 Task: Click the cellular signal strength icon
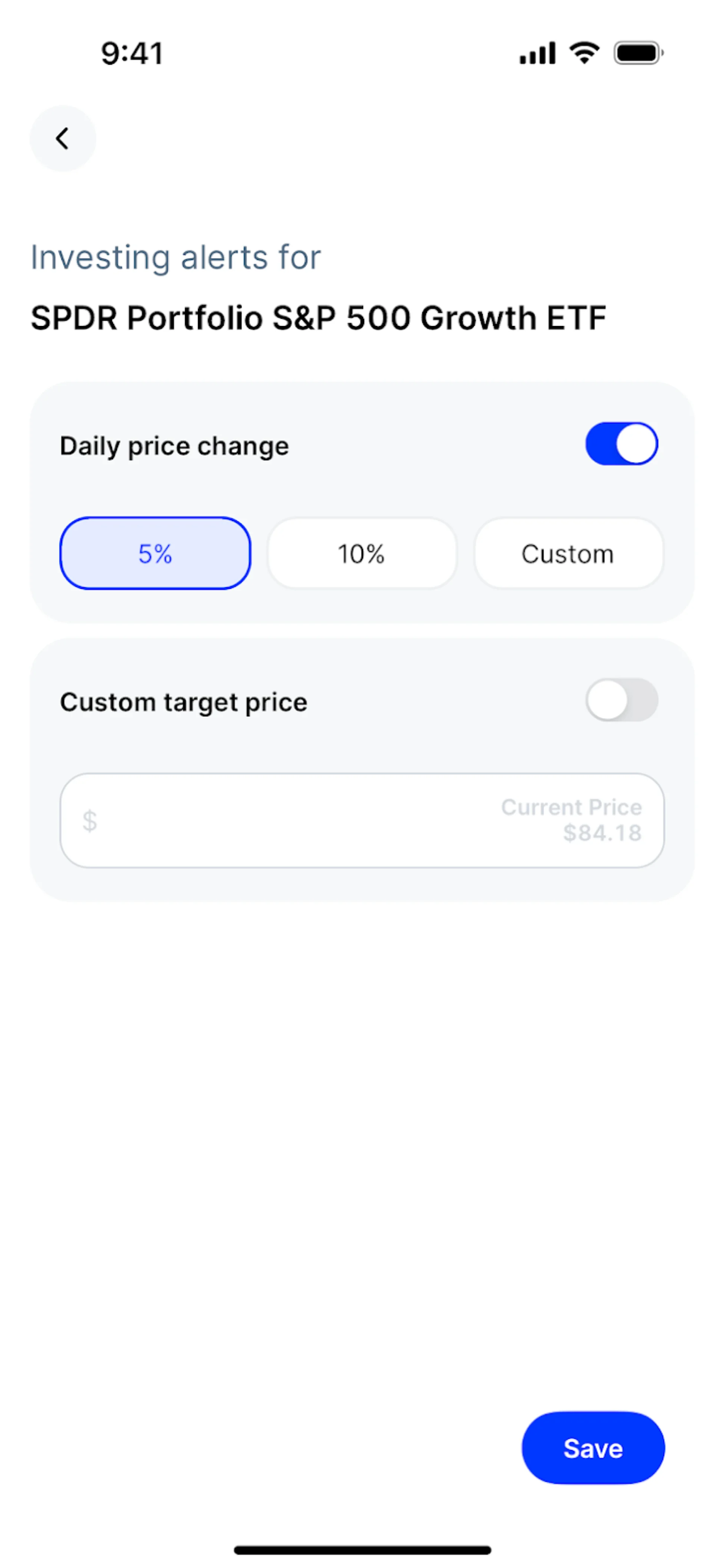537,54
